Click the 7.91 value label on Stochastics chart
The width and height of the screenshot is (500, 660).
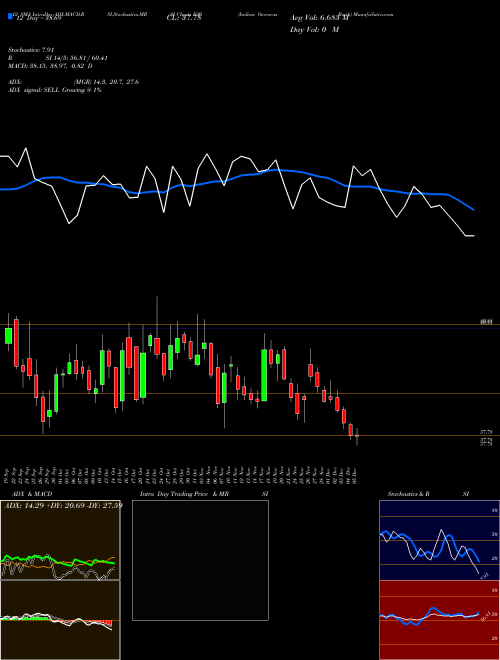click(485, 575)
